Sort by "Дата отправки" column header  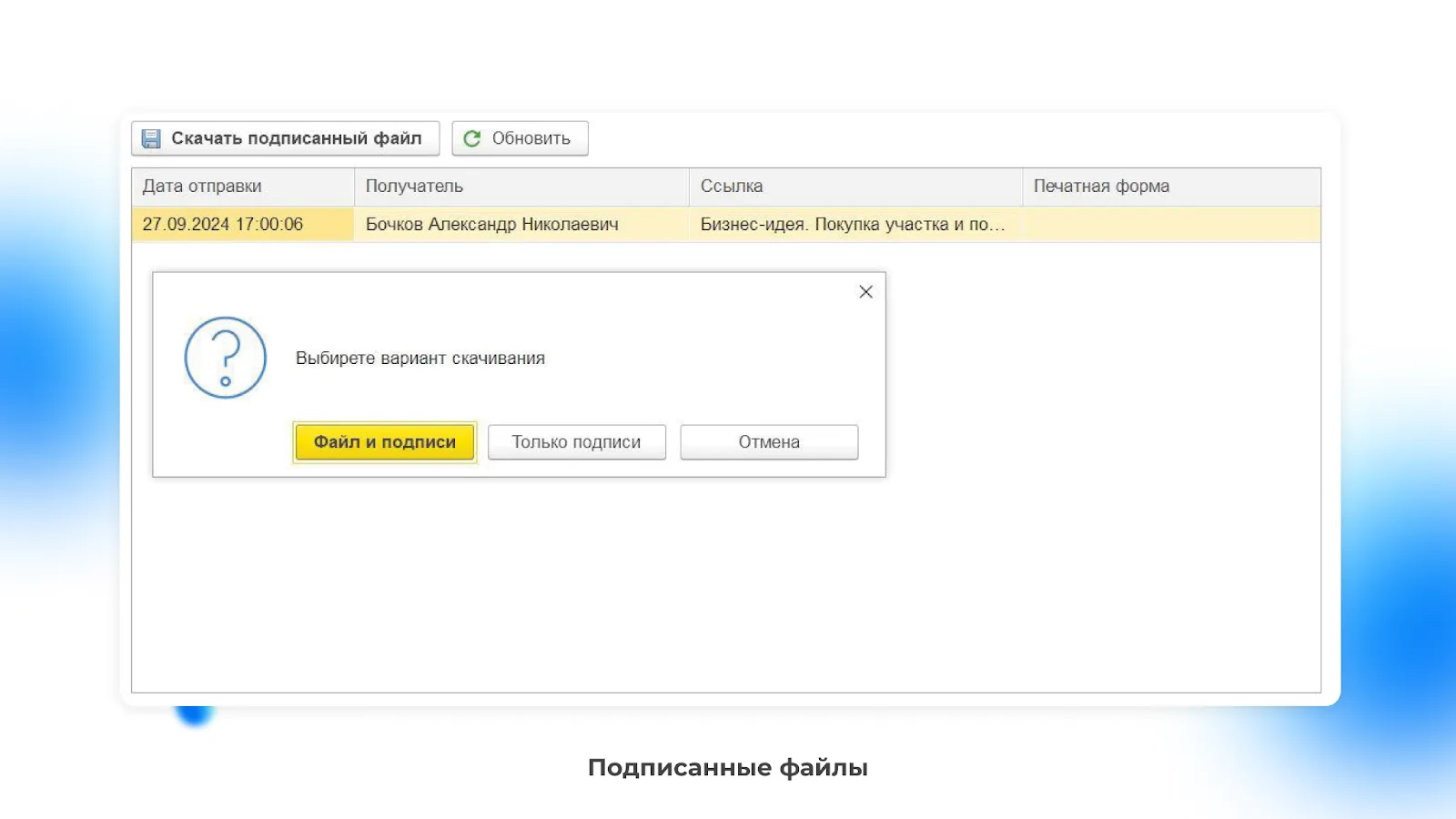point(202,187)
